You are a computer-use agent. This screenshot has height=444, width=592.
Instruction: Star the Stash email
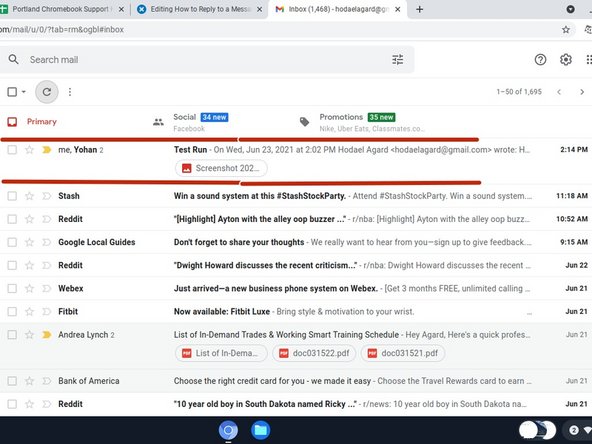29,196
